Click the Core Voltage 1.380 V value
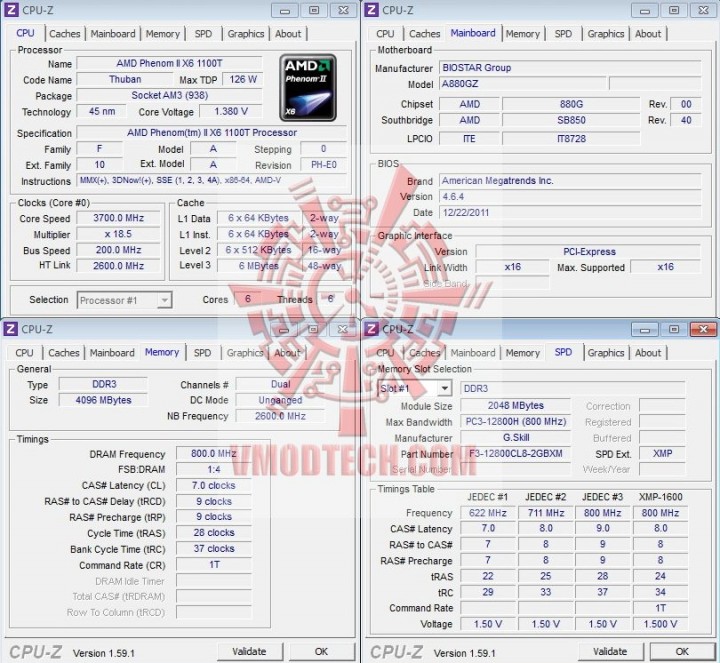Screen dimensions: 720x663 [231, 112]
